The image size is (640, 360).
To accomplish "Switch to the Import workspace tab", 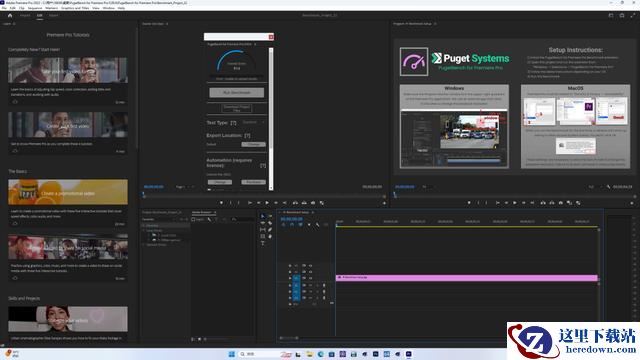I will click(x=25, y=16).
